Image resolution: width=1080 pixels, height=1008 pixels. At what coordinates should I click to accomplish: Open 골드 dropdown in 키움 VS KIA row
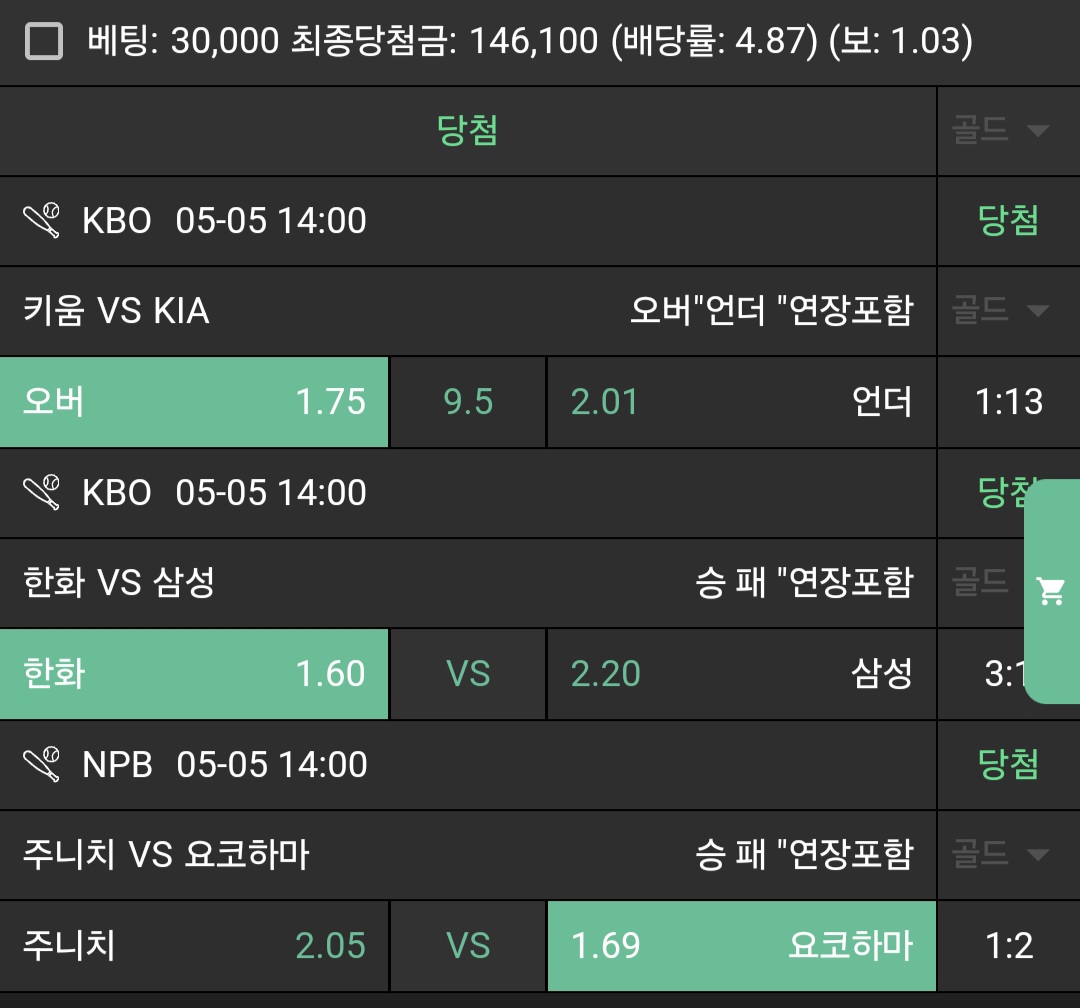point(1000,310)
